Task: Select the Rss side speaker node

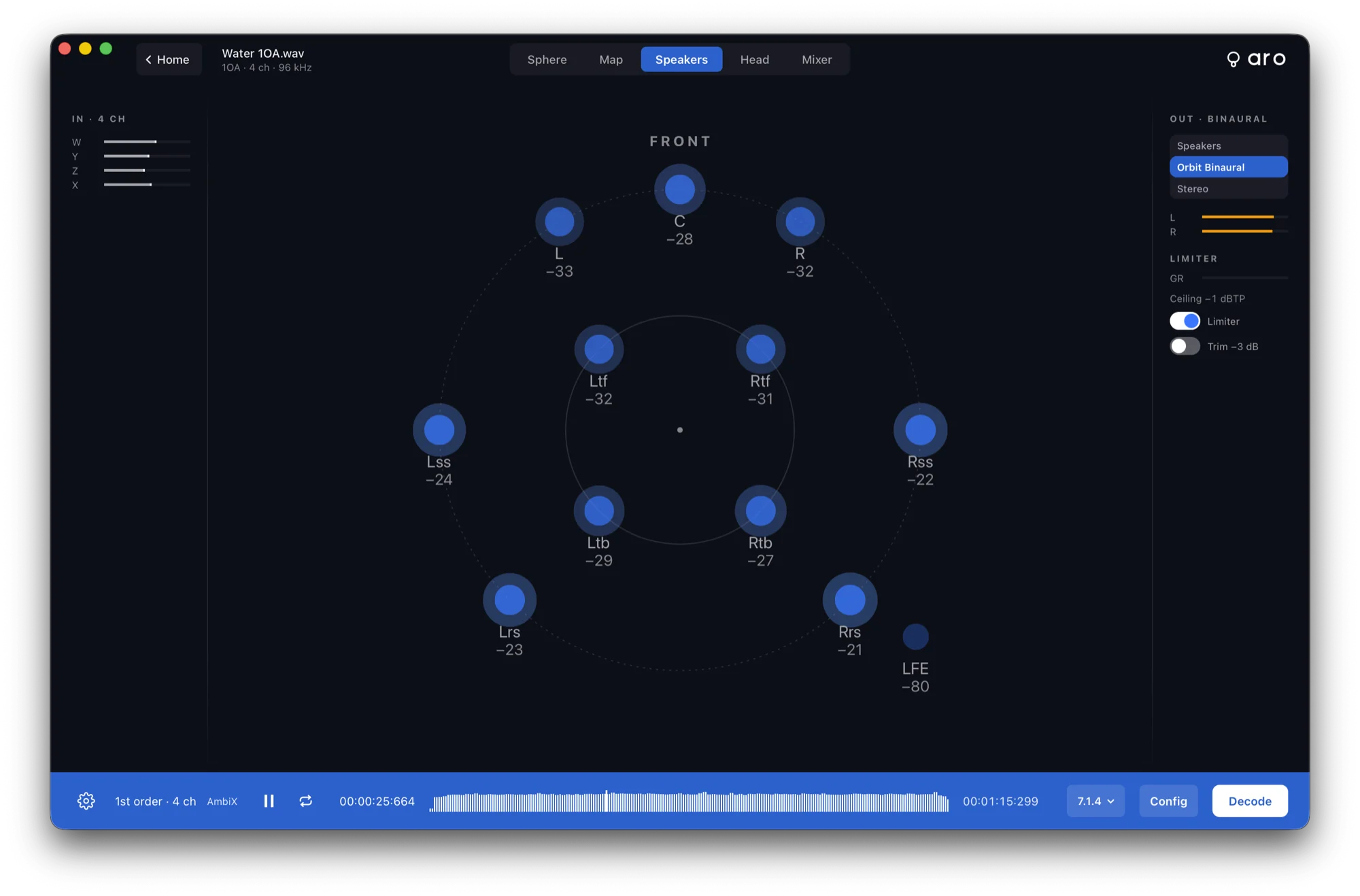Action: tap(920, 430)
